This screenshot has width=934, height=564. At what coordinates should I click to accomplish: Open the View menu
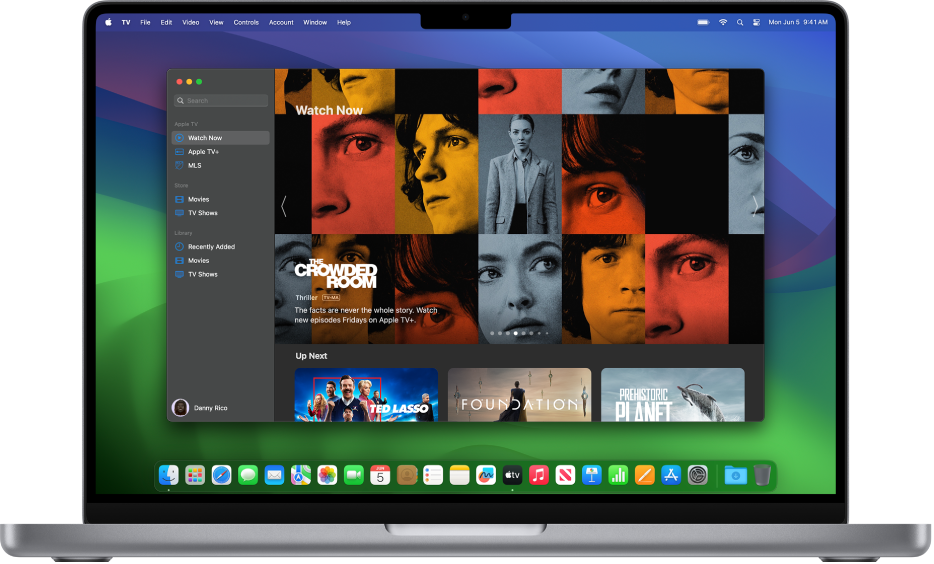[216, 22]
